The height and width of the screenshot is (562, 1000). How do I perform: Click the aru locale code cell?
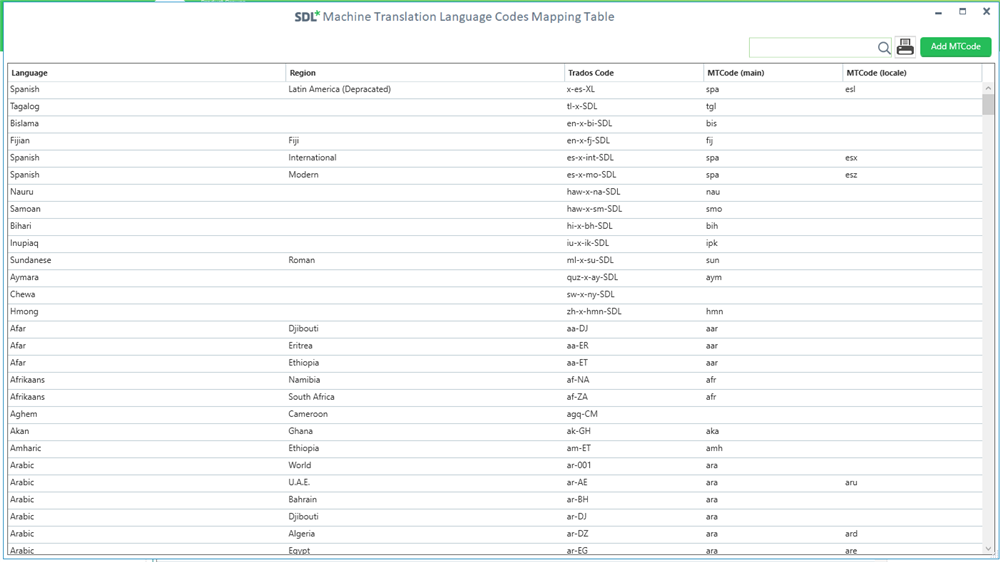[x=851, y=483]
